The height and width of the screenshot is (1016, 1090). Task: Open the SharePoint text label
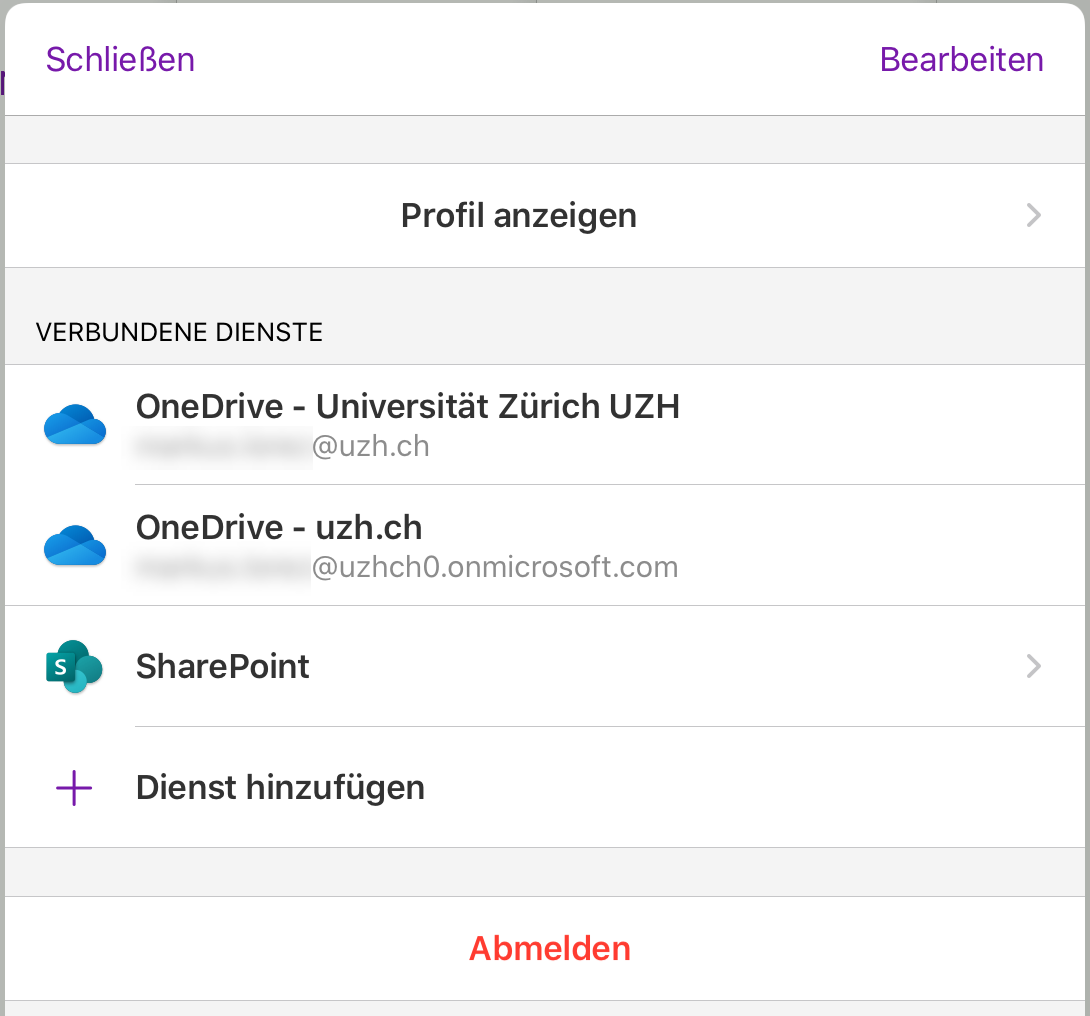(x=222, y=667)
